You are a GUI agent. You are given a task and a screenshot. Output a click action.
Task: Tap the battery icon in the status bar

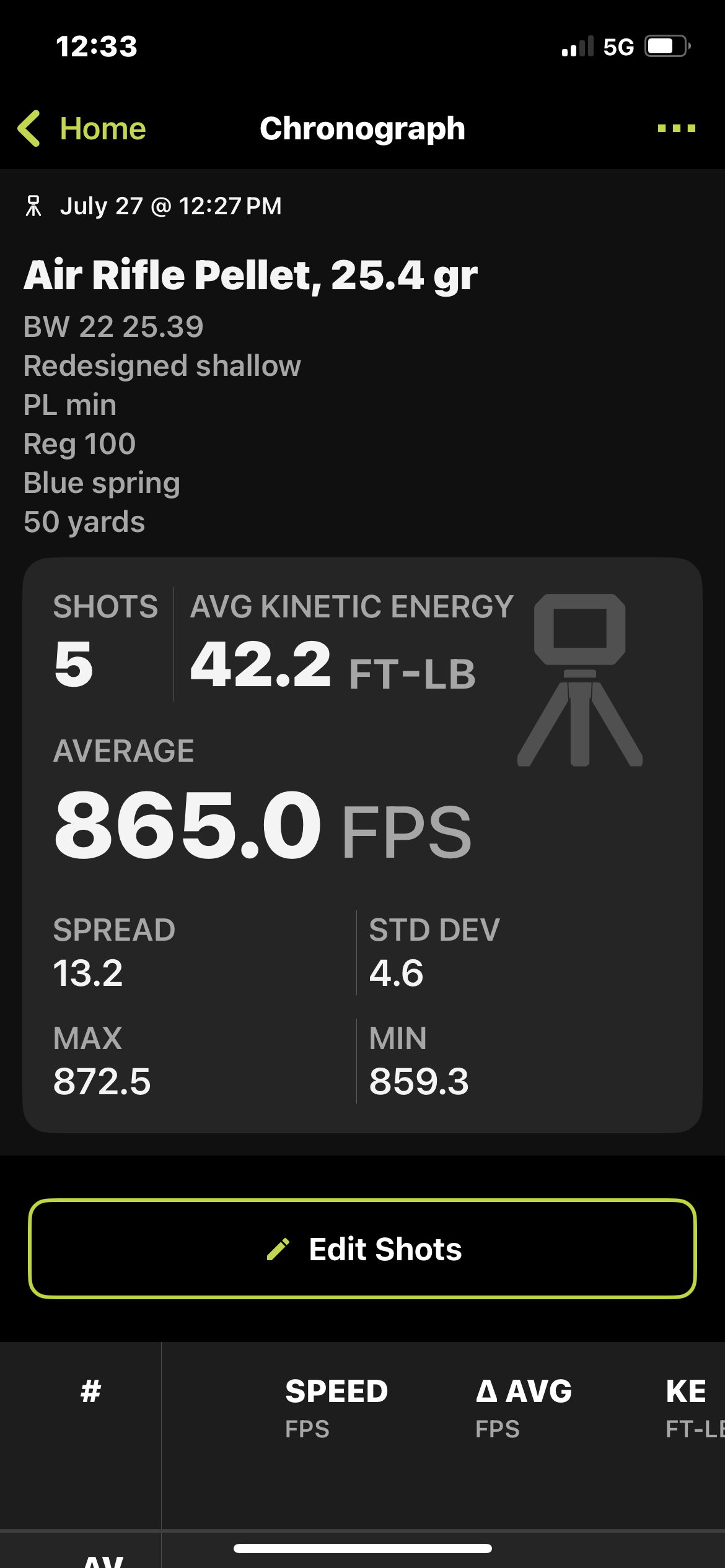pos(668,46)
